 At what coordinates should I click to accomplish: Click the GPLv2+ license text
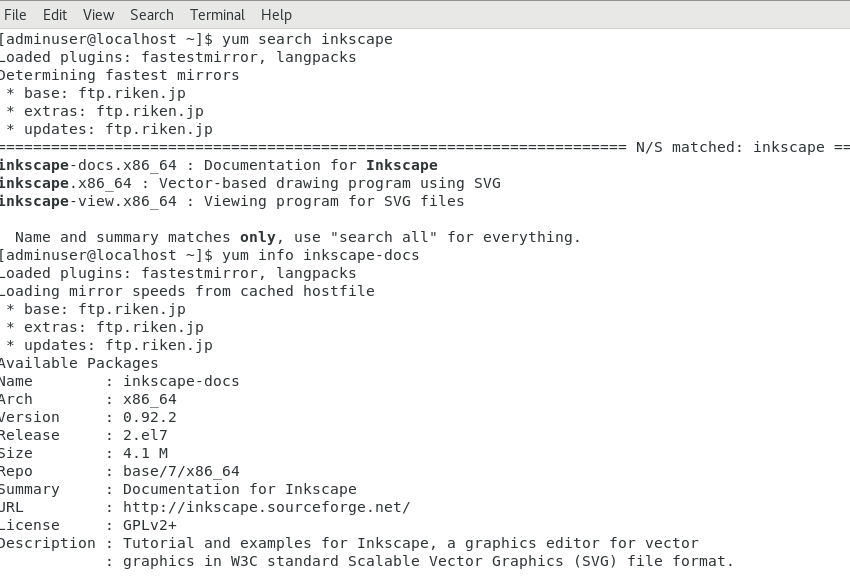point(150,525)
